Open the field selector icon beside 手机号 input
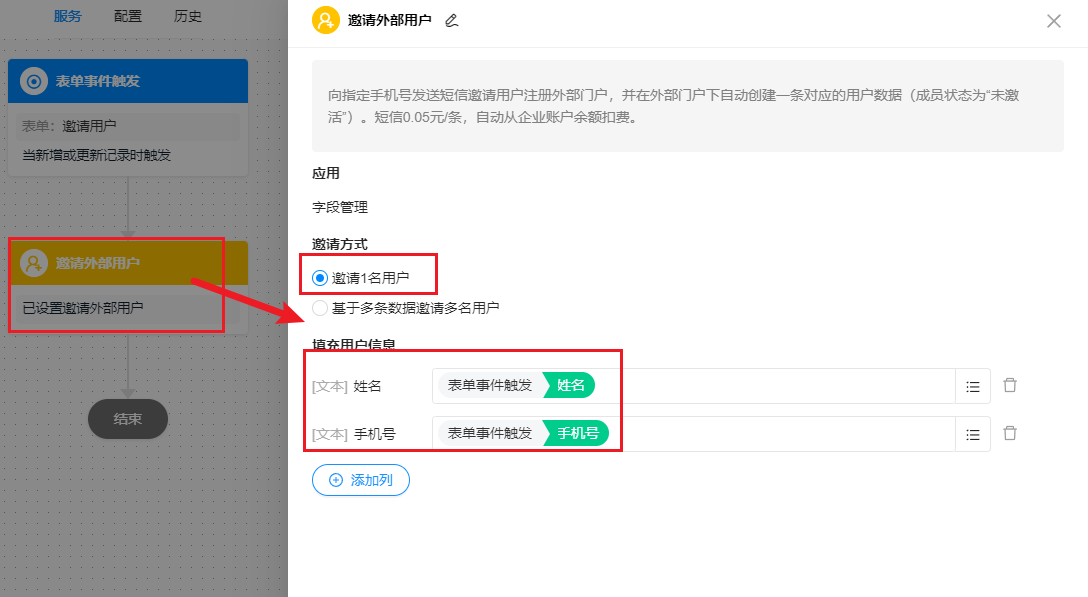 pyautogui.click(x=972, y=434)
